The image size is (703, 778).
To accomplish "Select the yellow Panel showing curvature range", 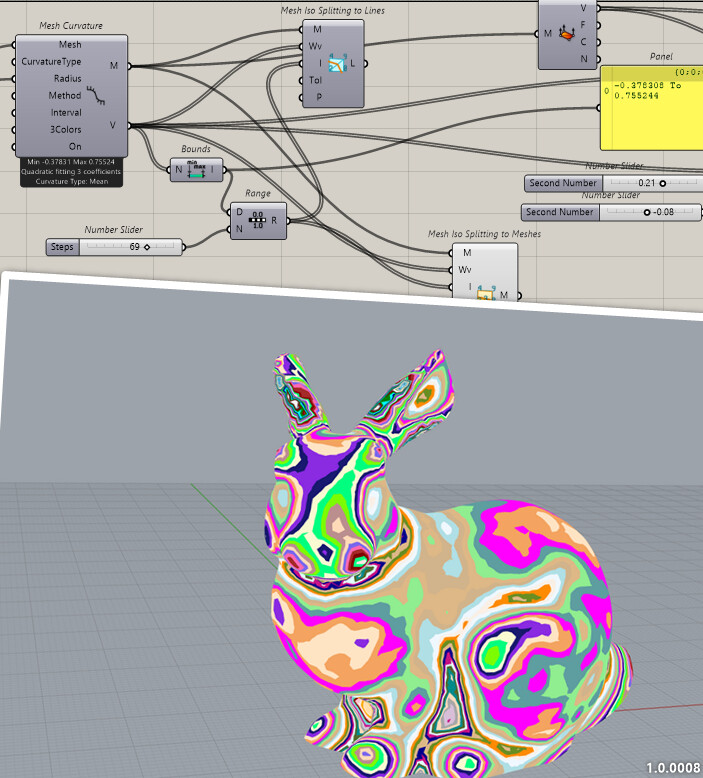I will (x=652, y=108).
